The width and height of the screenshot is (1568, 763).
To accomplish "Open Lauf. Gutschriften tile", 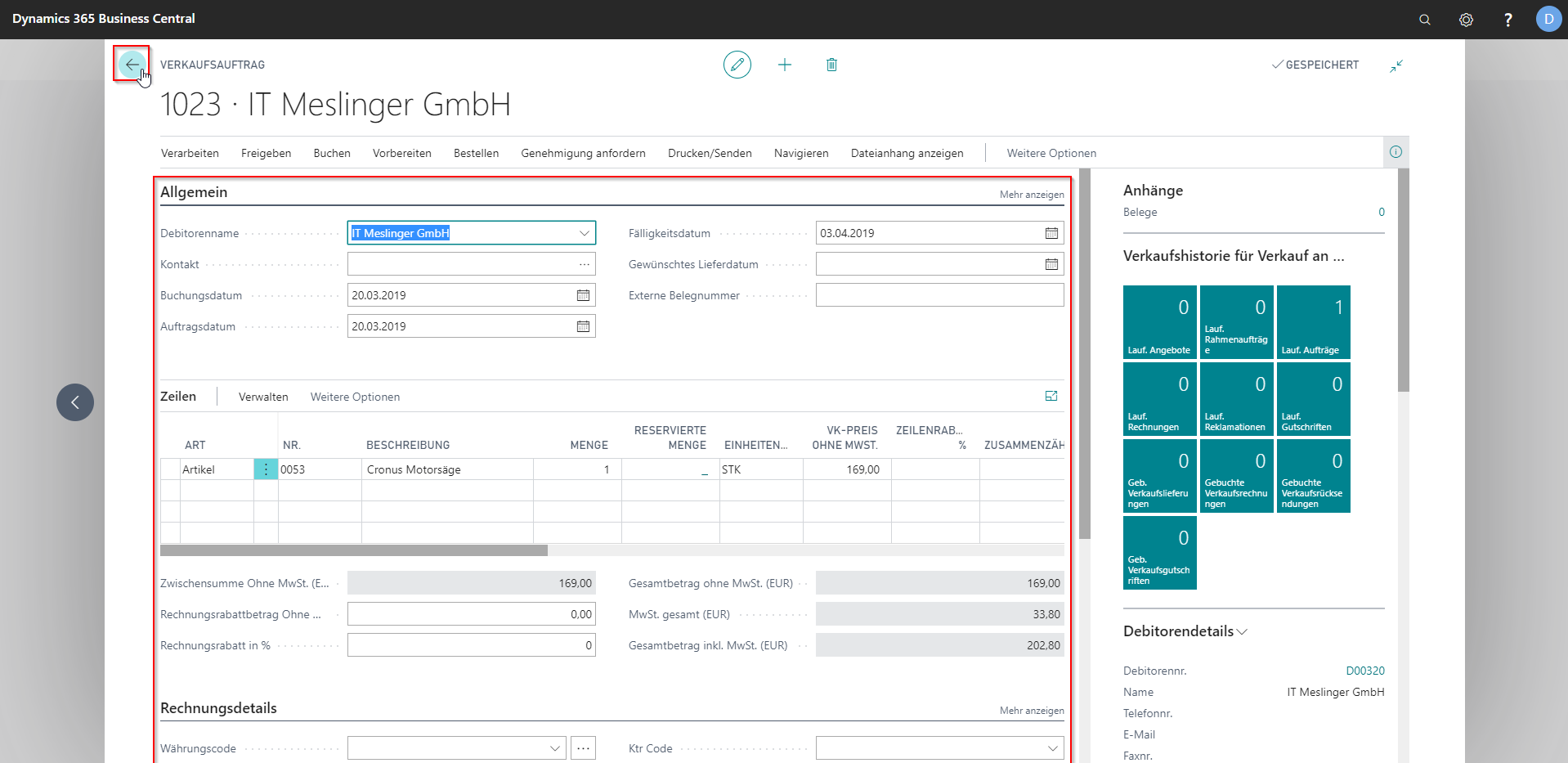I will point(1314,399).
